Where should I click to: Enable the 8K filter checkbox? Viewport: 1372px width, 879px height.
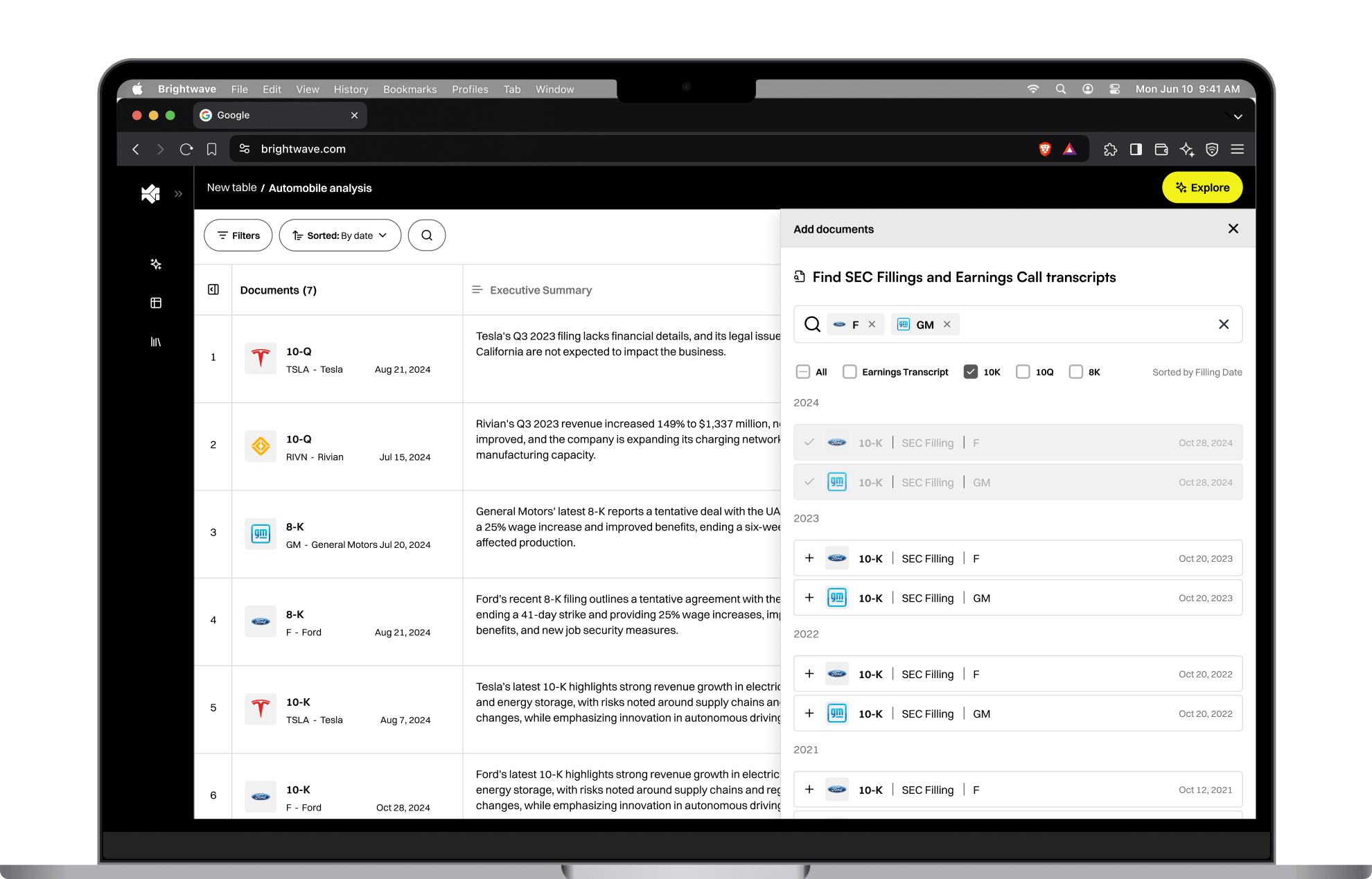1076,372
